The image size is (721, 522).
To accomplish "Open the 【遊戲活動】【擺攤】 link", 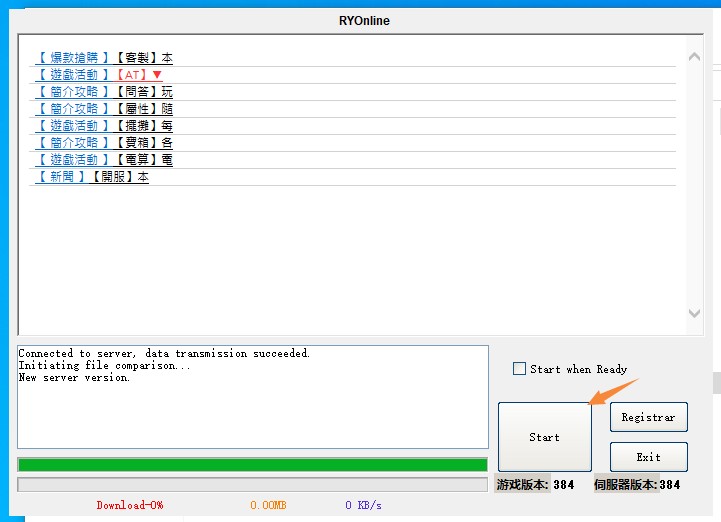I will 104,126.
